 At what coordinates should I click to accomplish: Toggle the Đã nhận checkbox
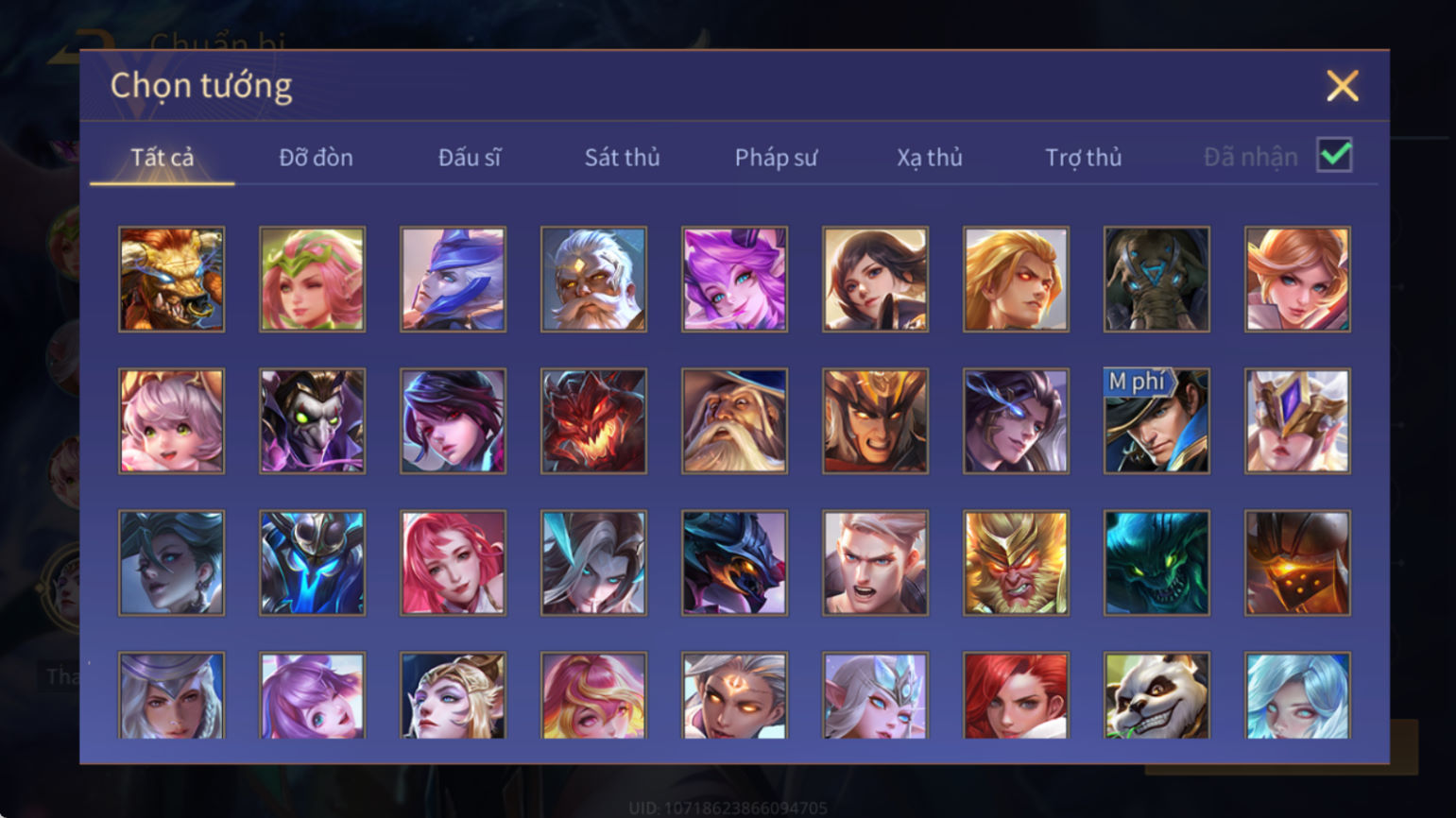(1334, 155)
